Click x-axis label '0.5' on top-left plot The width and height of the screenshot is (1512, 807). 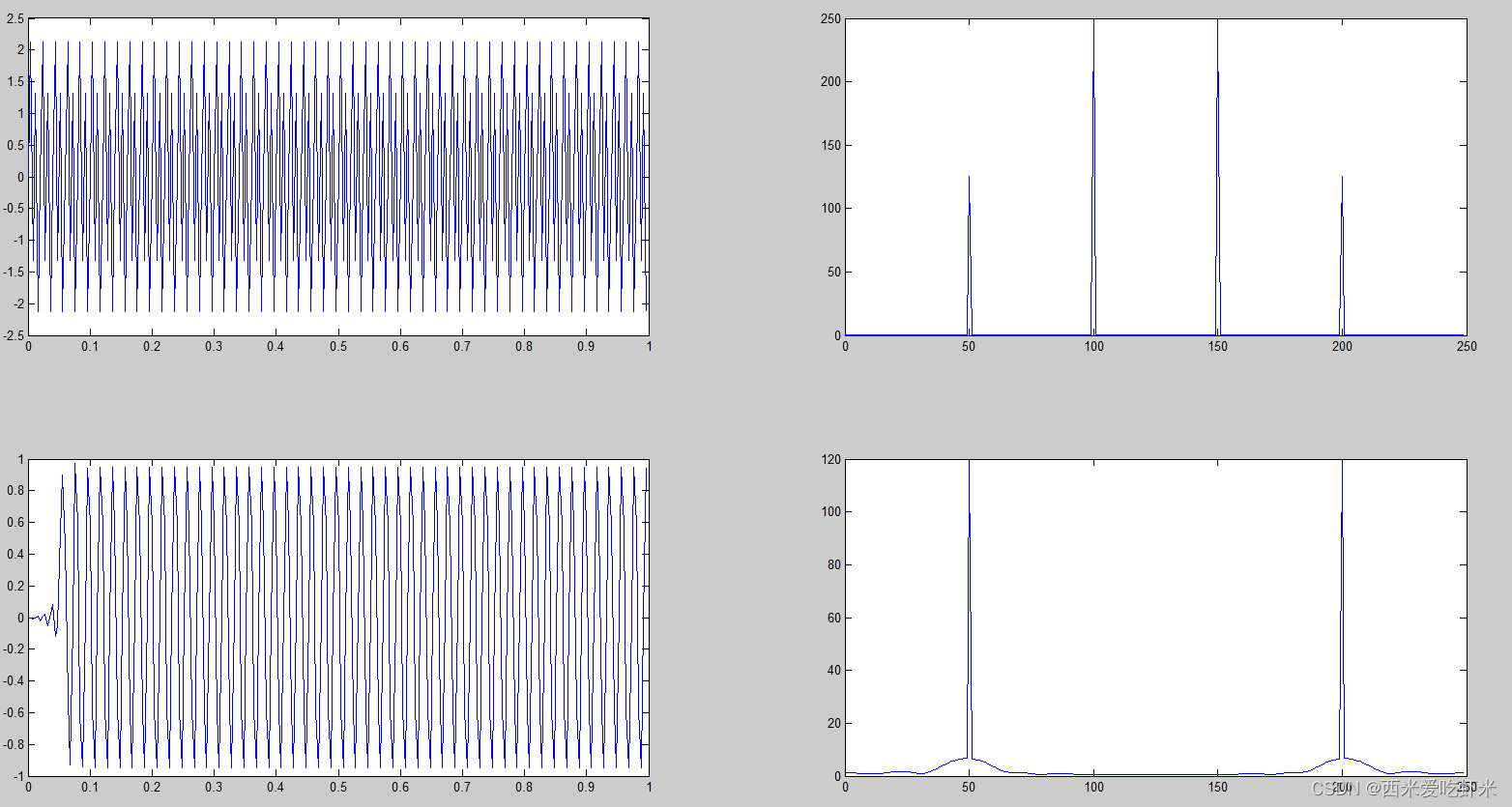pyautogui.click(x=338, y=346)
